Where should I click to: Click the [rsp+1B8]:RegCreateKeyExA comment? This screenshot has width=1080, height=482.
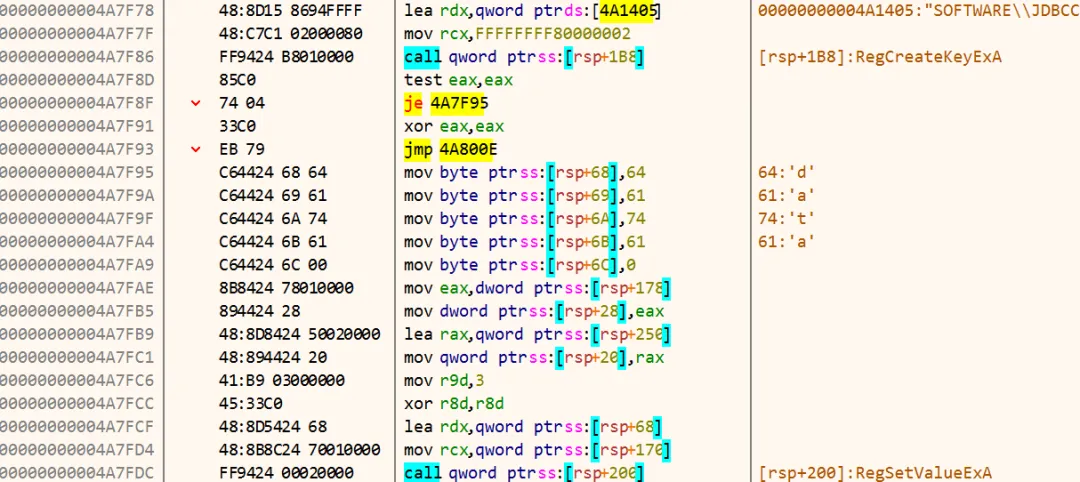(880, 57)
